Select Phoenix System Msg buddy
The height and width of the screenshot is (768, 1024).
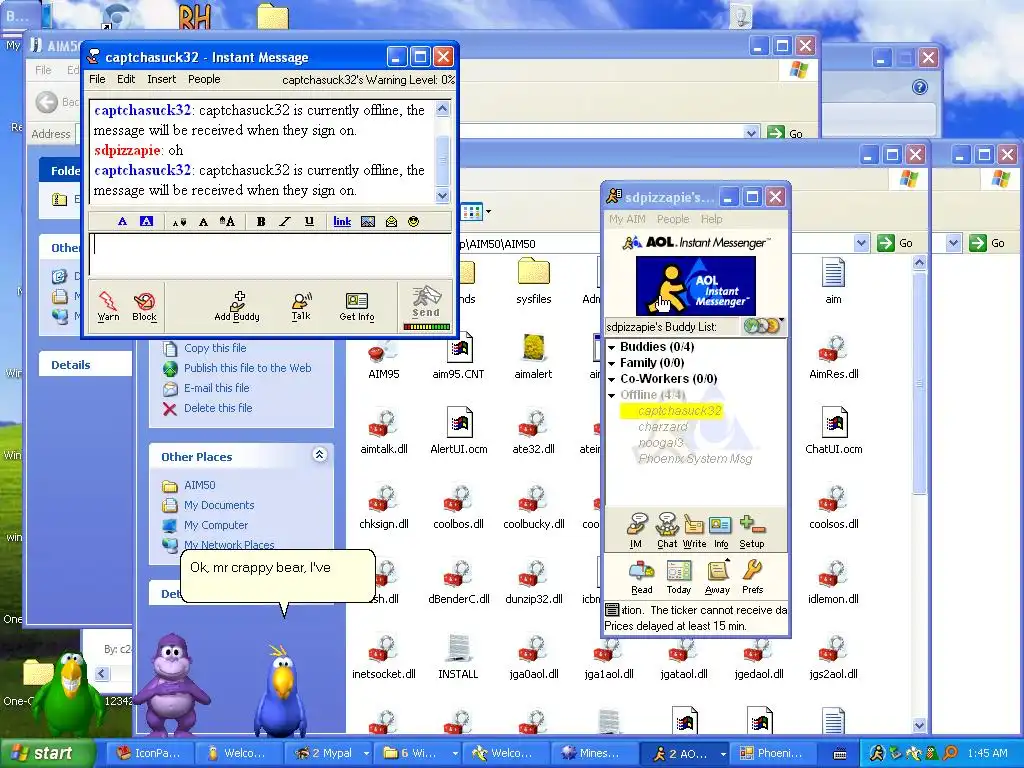(695, 459)
